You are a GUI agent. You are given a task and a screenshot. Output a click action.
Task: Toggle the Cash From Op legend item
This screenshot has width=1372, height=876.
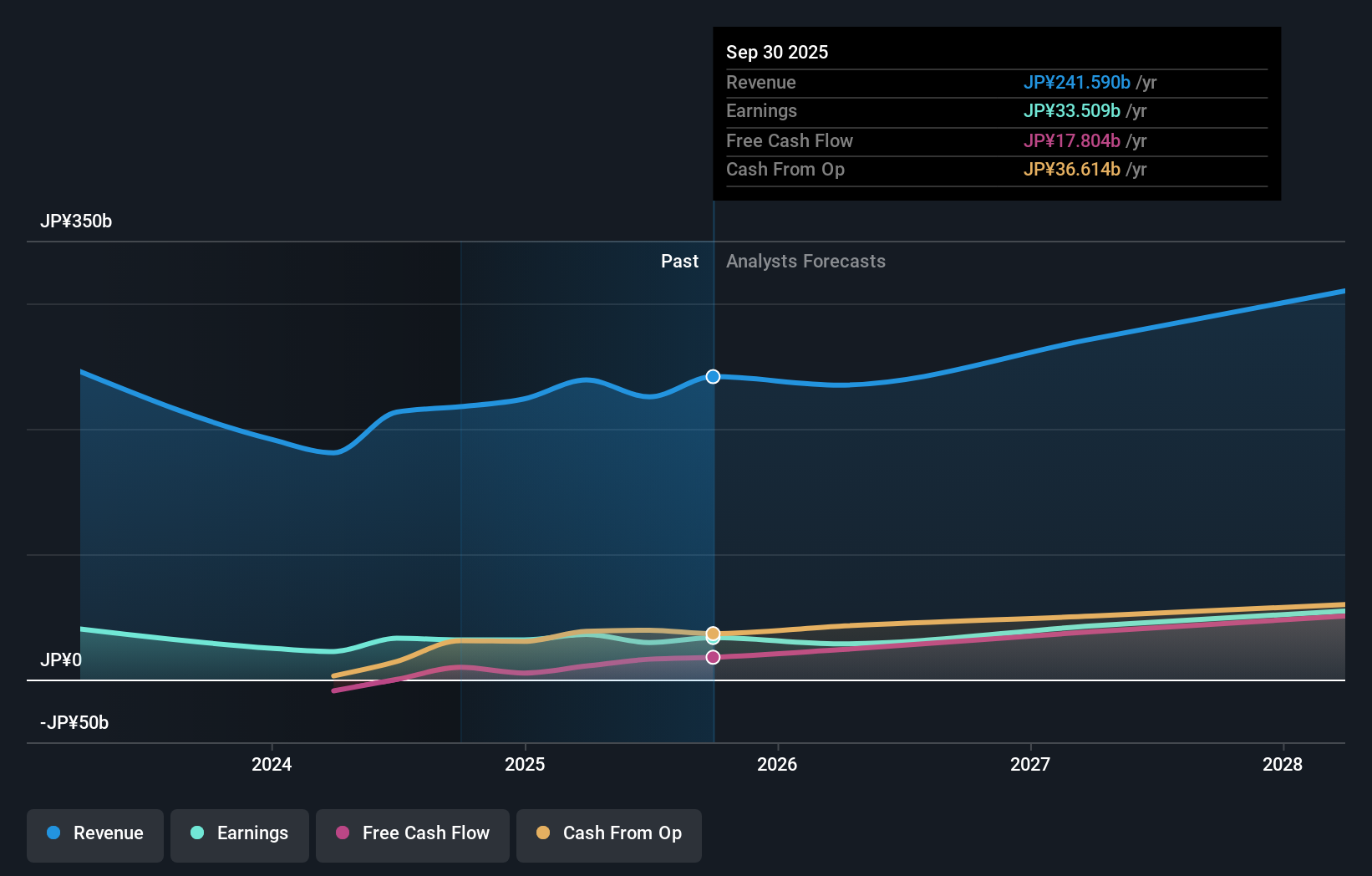[x=608, y=833]
